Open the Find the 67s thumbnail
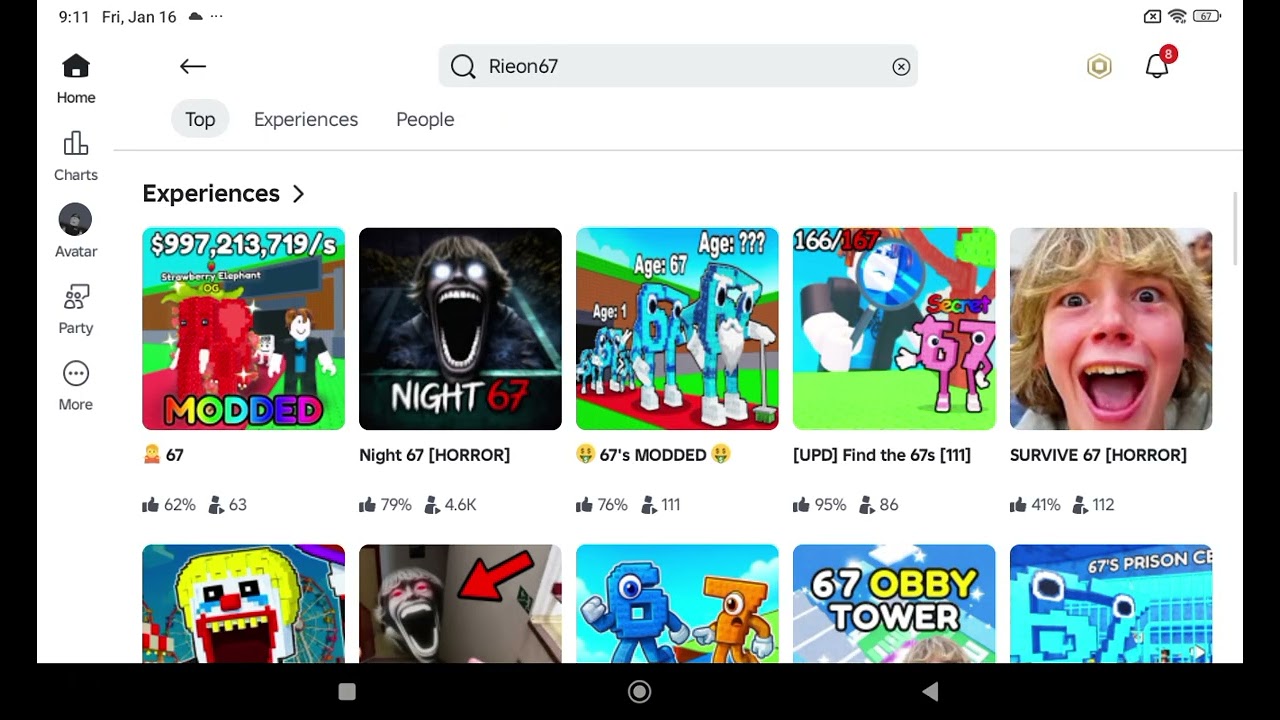The width and height of the screenshot is (1280, 720). click(894, 329)
